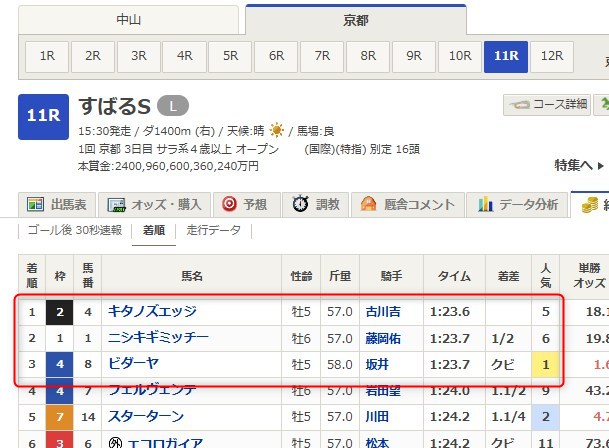
Task: Select the 走行データ sub-tab
Action: pos(214,230)
